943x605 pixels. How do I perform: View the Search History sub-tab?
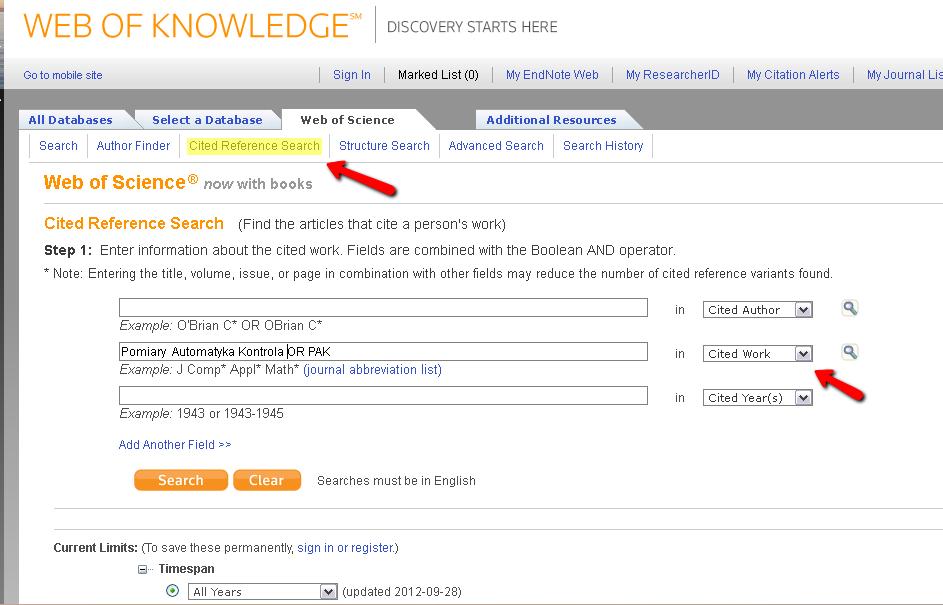pos(603,146)
